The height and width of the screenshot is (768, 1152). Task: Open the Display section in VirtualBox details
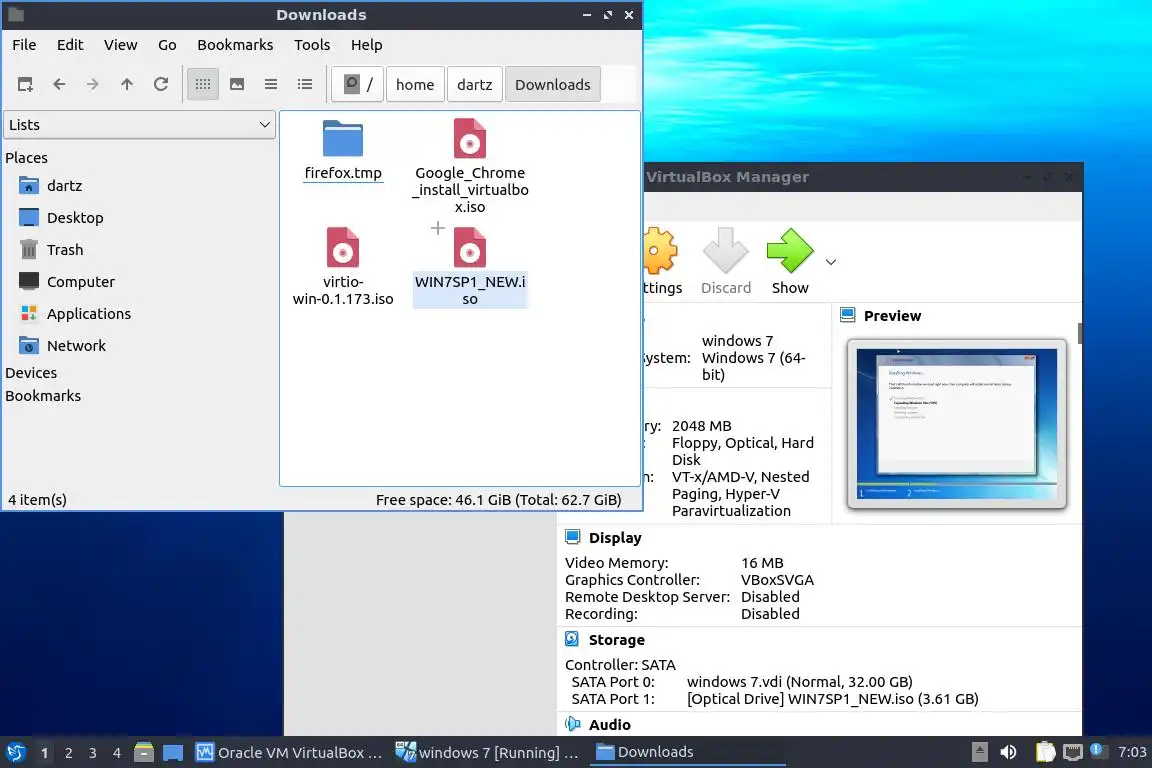coord(615,538)
